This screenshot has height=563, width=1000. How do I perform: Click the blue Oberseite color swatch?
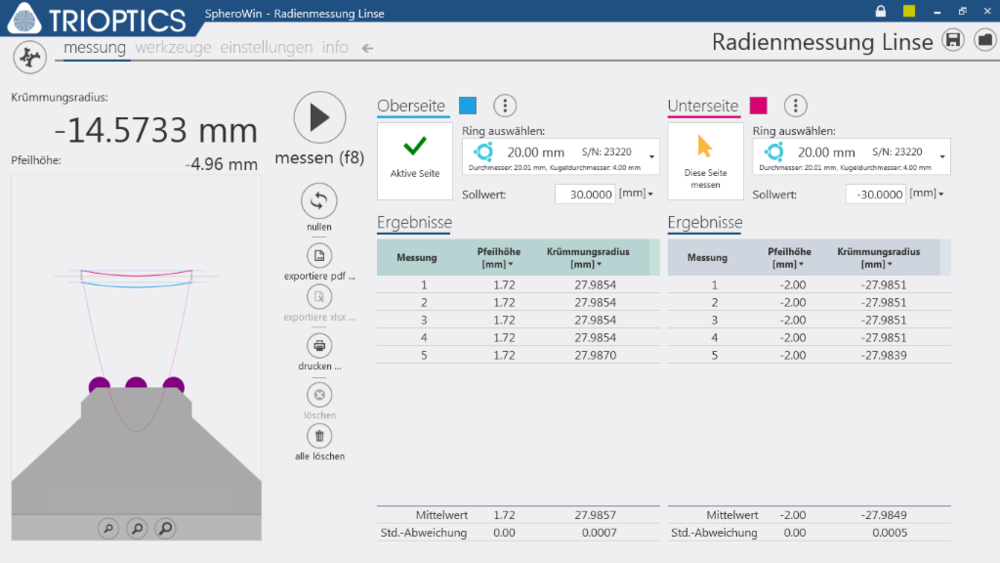(x=468, y=106)
